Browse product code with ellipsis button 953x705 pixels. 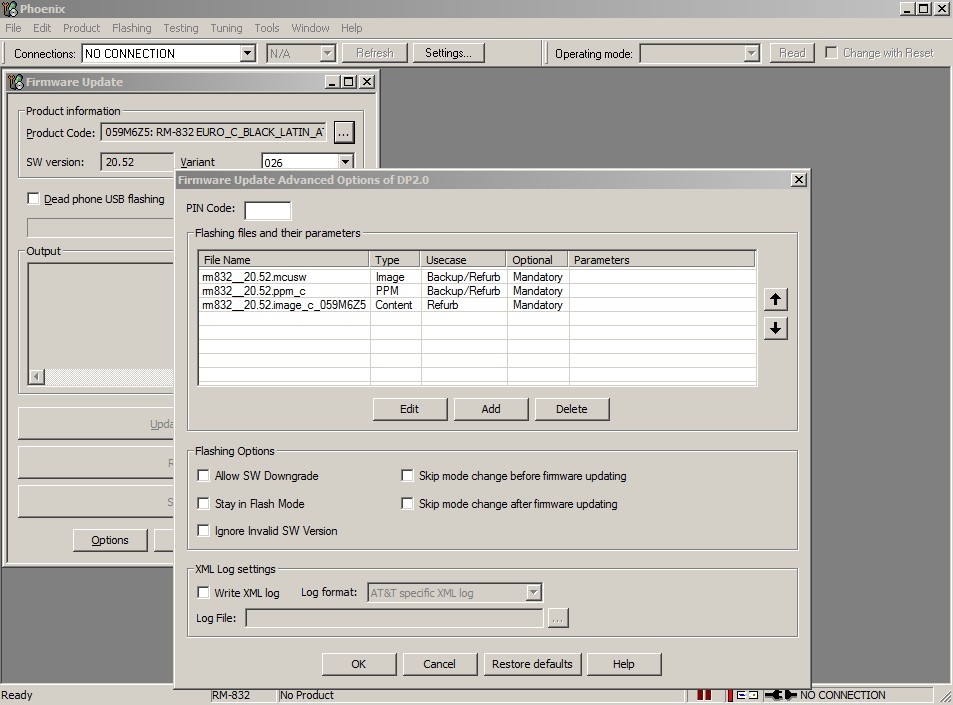tap(343, 132)
